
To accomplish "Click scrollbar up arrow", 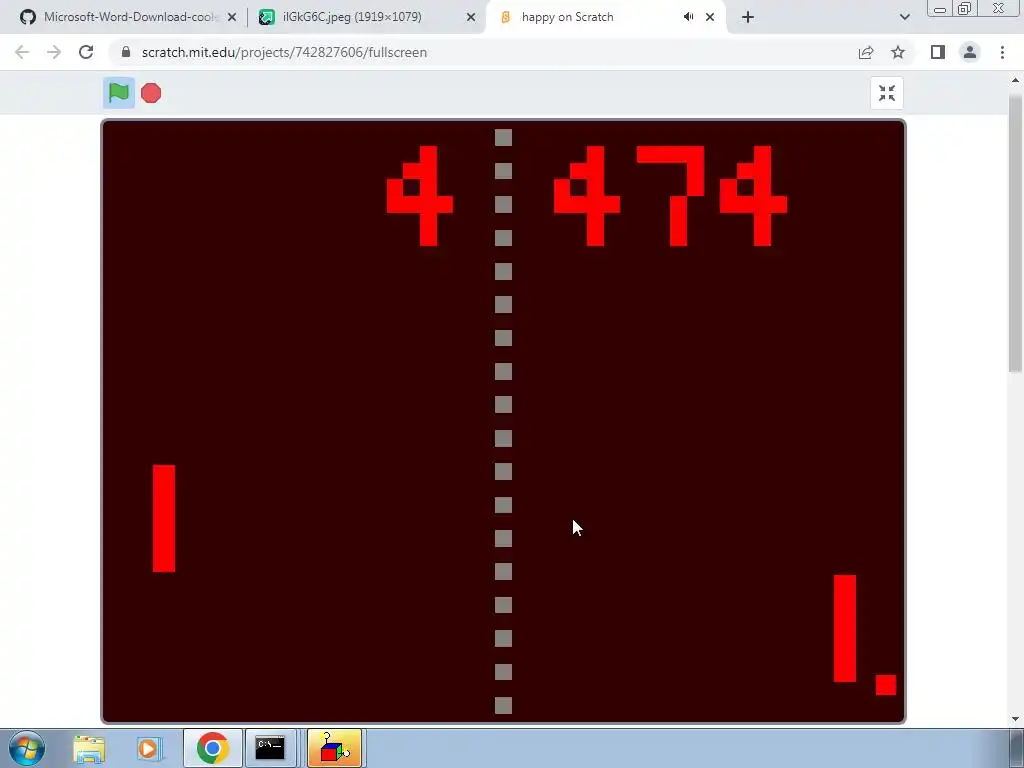I will tap(1015, 80).
